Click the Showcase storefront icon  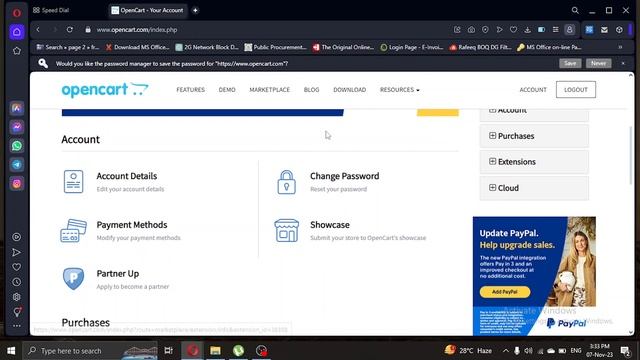tap(287, 231)
